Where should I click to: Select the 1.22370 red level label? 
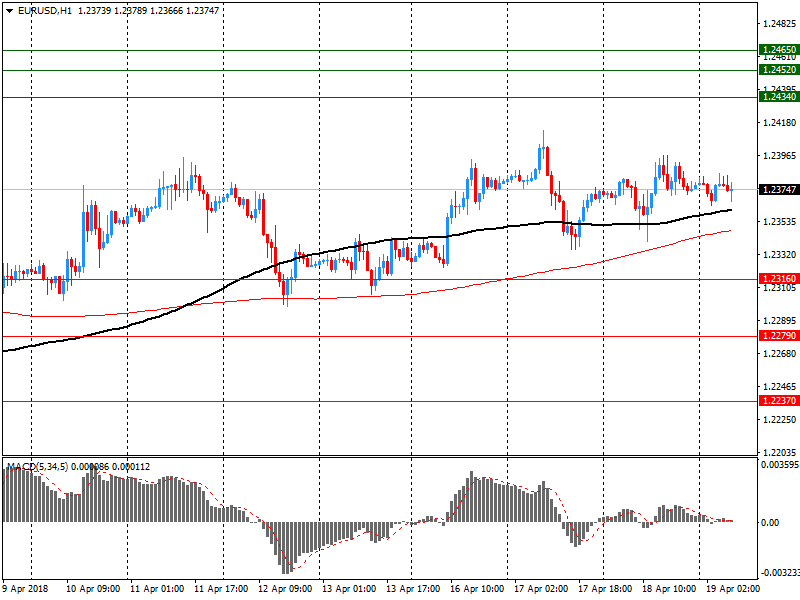pos(779,401)
